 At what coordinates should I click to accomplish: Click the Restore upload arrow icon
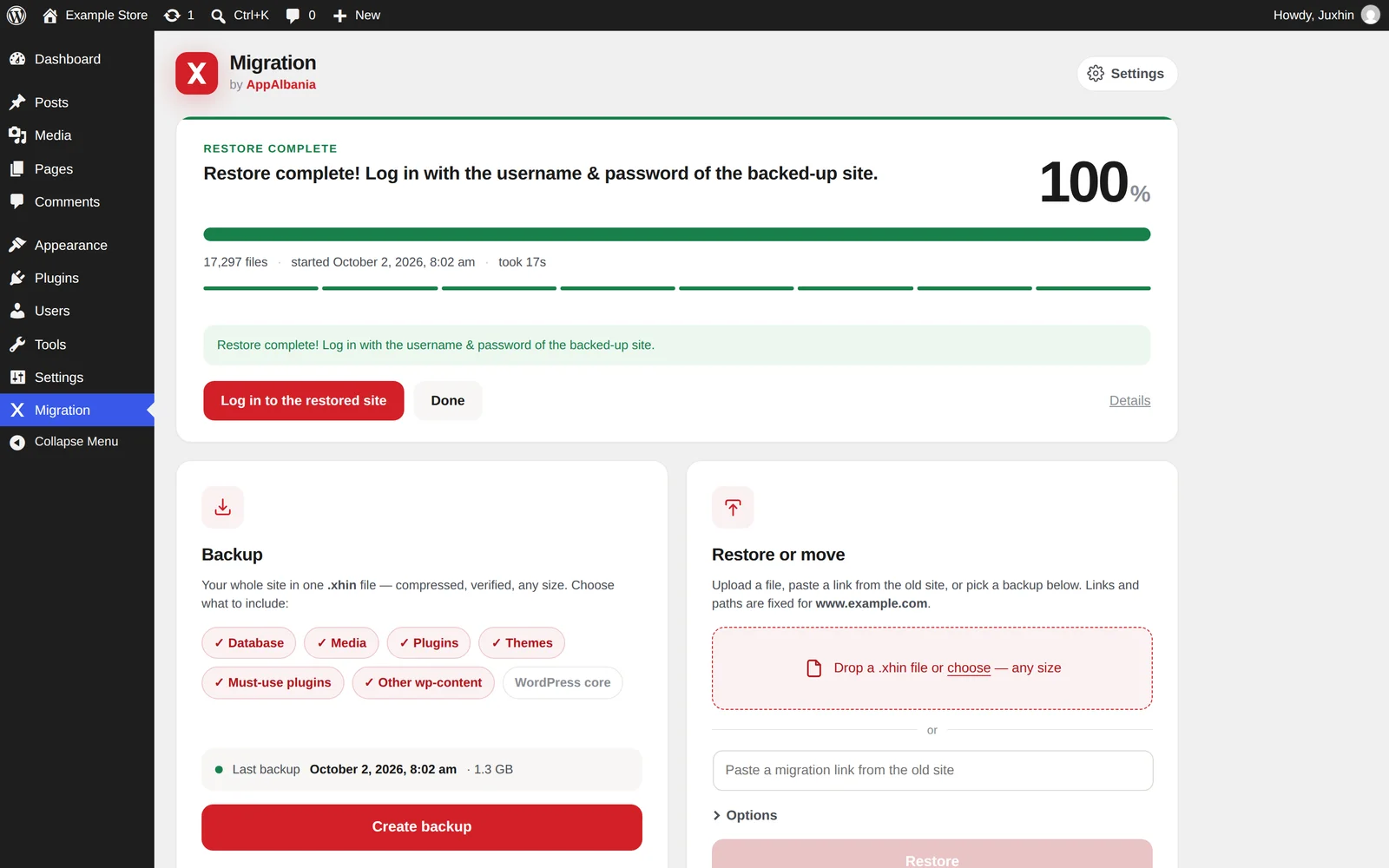click(x=733, y=508)
